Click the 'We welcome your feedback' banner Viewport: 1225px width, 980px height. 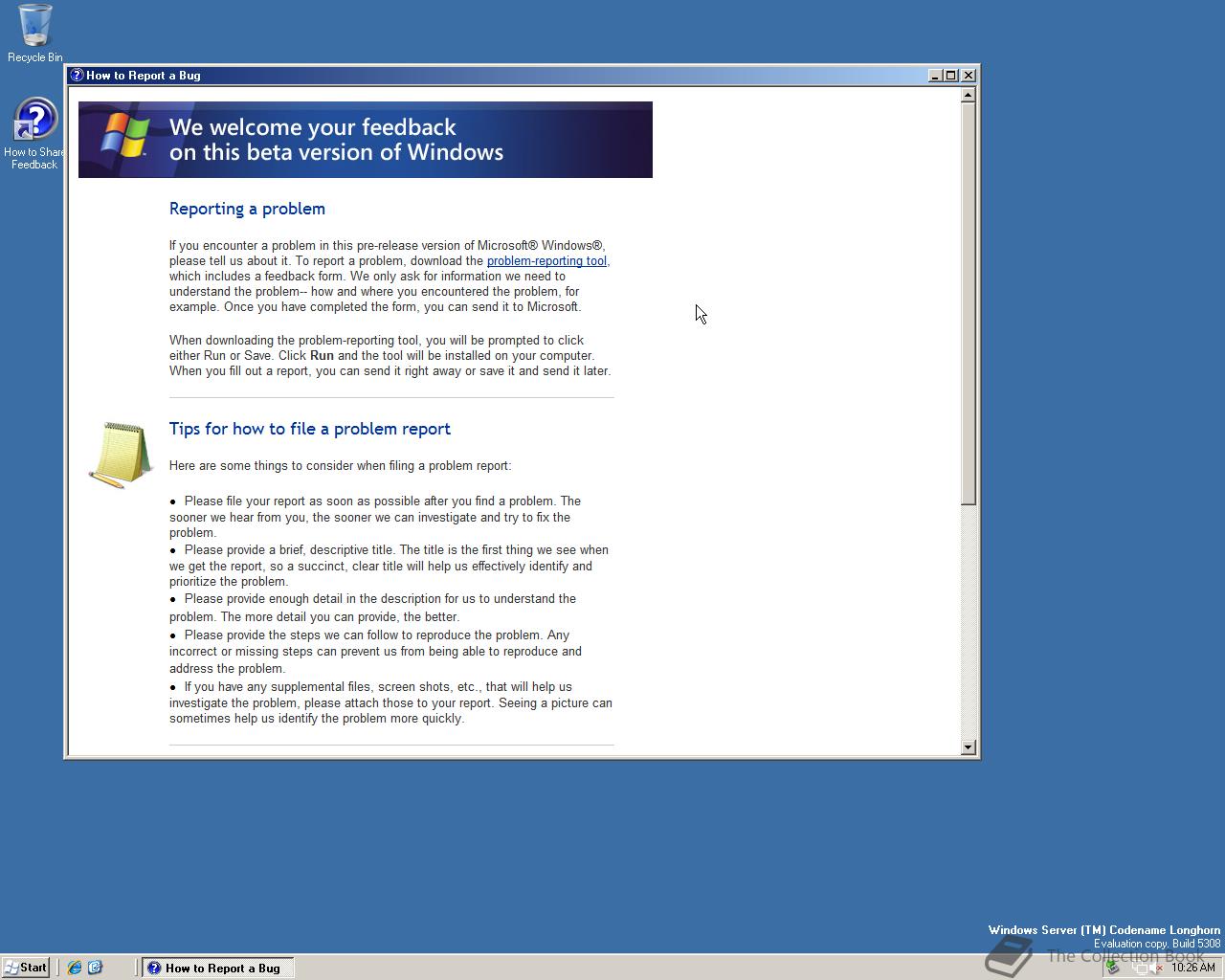366,140
